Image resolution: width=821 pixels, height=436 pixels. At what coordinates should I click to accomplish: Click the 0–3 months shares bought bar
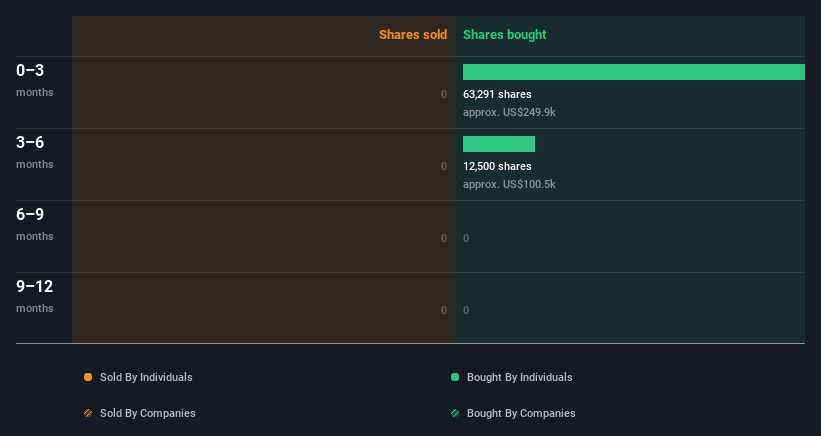coord(634,72)
